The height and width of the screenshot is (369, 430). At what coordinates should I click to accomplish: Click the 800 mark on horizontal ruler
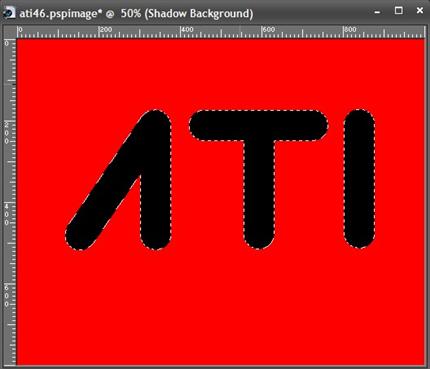coord(350,30)
